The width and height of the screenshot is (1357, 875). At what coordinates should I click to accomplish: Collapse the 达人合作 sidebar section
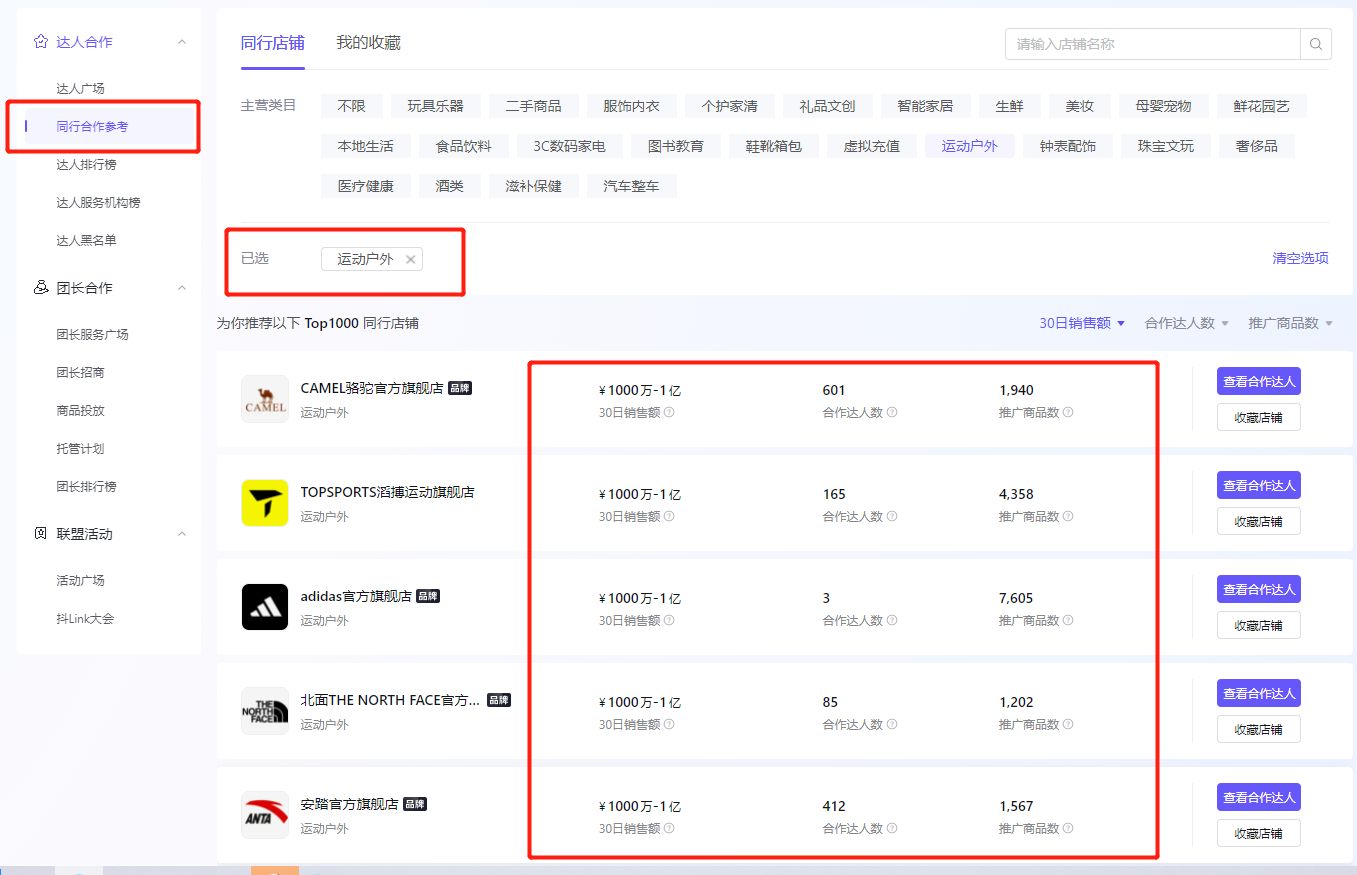click(x=182, y=42)
